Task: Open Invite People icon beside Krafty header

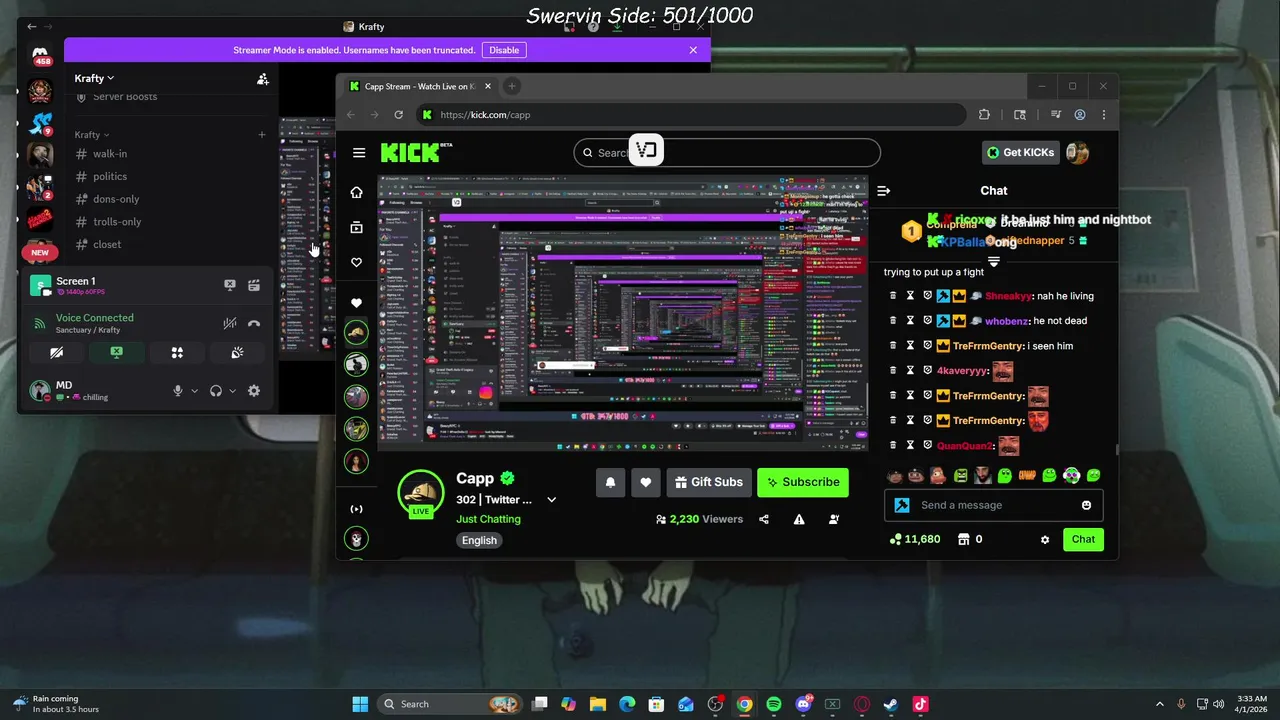Action: pyautogui.click(x=262, y=79)
